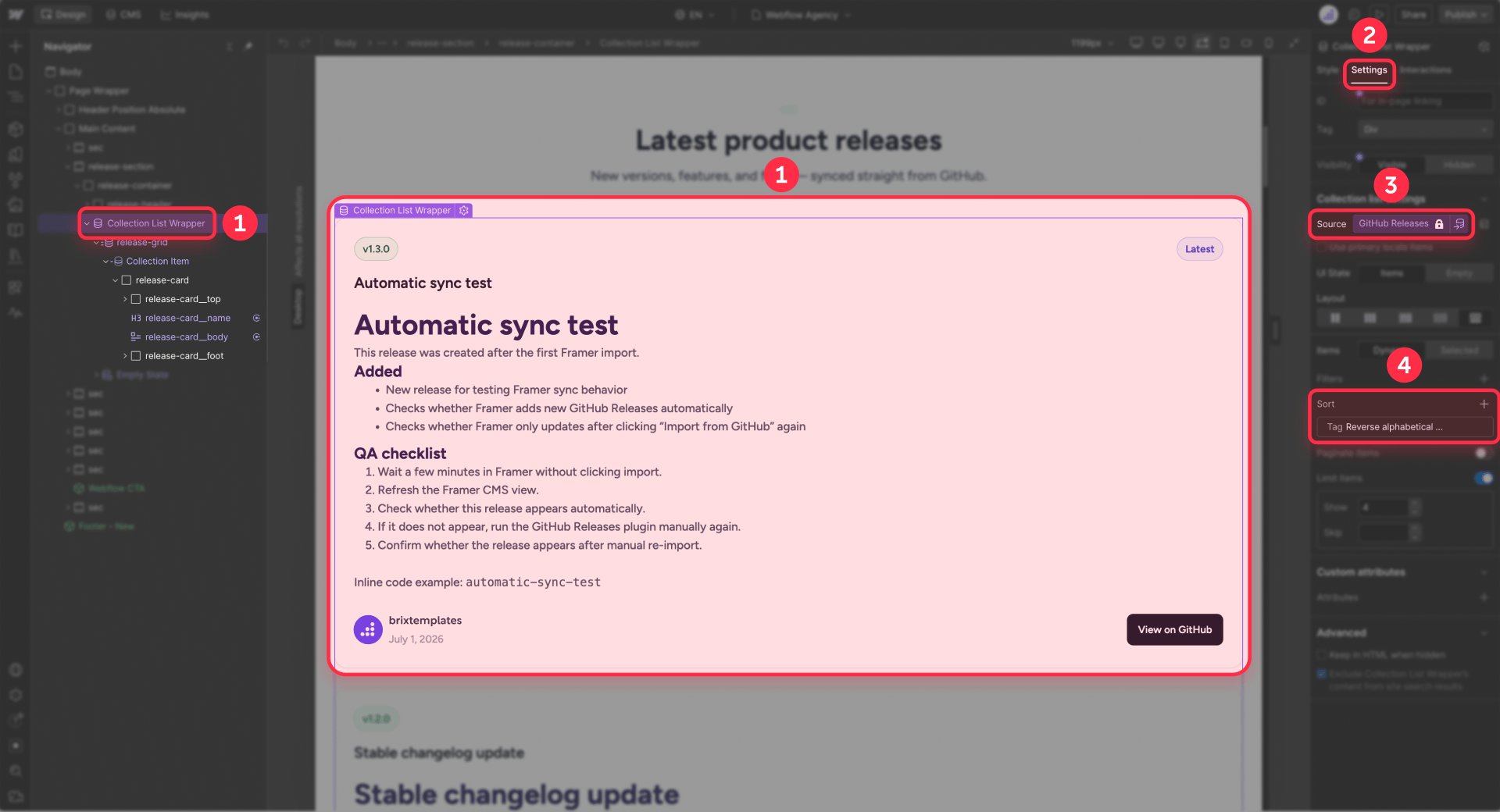Screen dimensions: 1500x812
Task: Select the mobile portrait breakpoint icon
Action: tap(1269, 43)
